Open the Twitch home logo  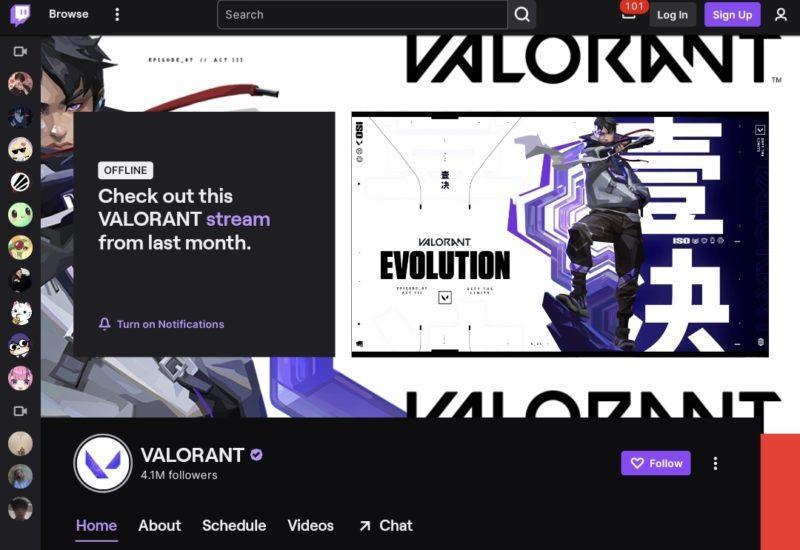[x=20, y=15]
